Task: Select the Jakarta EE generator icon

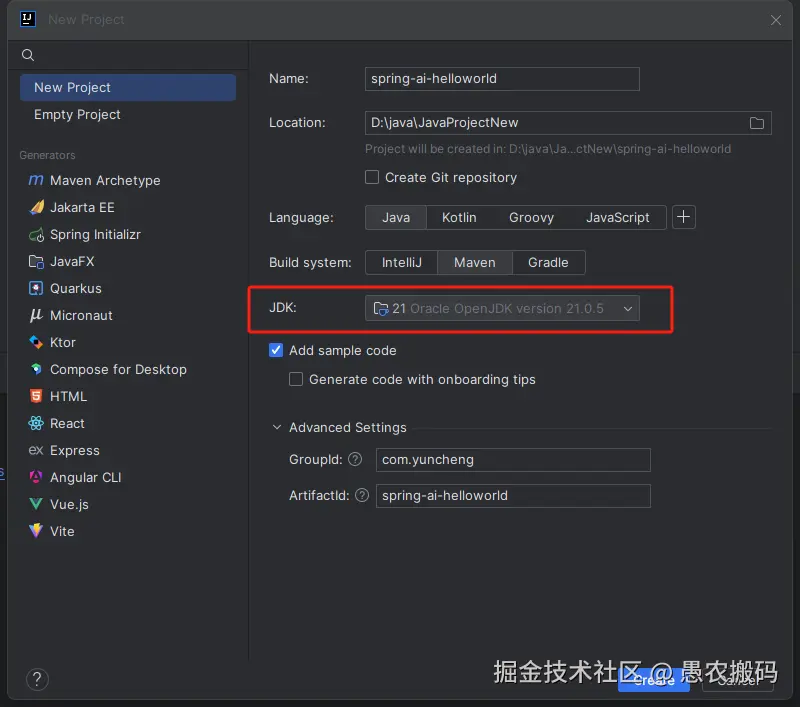Action: (x=36, y=207)
